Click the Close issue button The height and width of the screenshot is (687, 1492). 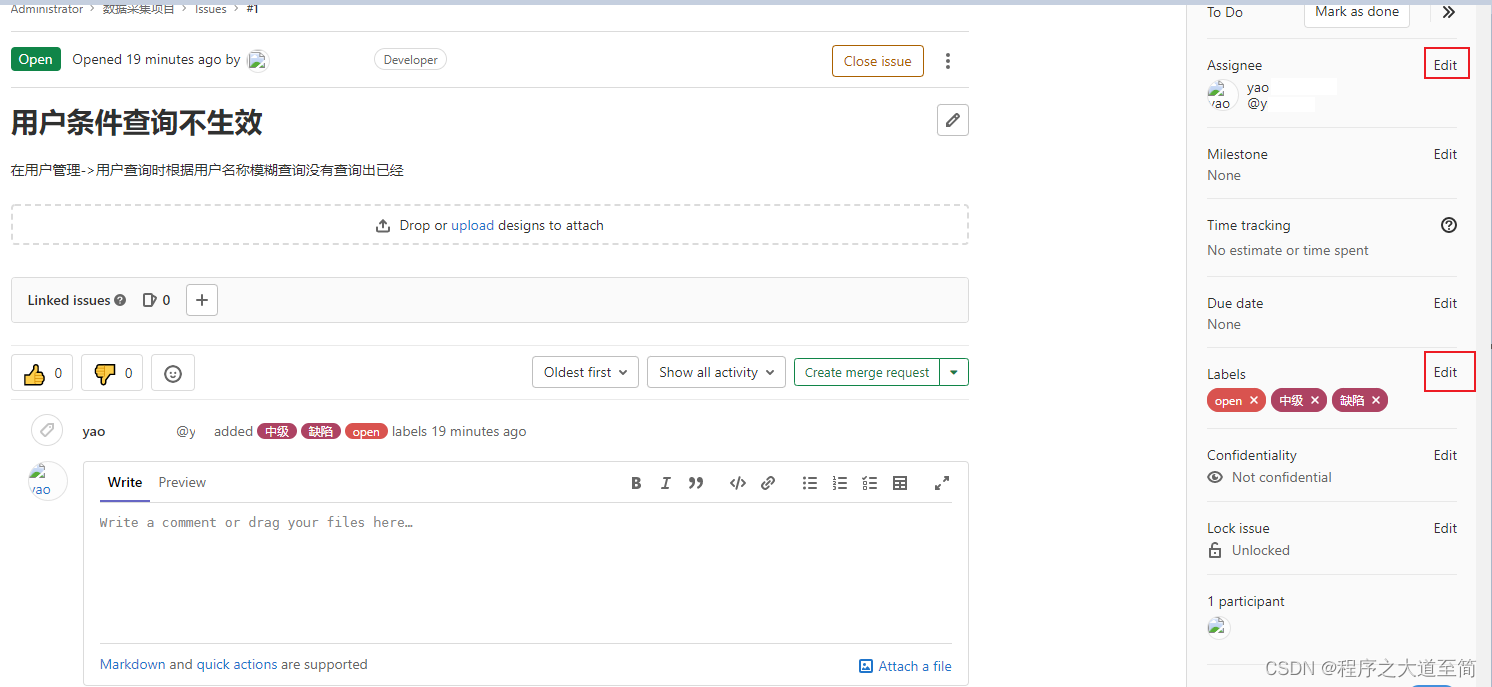878,61
